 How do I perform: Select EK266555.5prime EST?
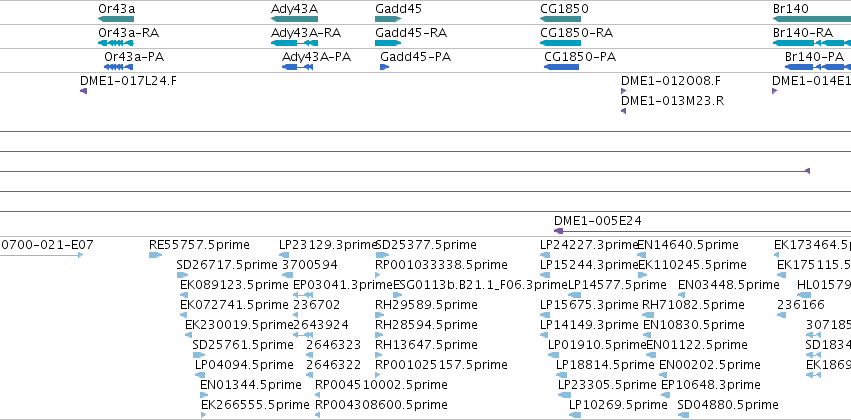click(x=204, y=415)
